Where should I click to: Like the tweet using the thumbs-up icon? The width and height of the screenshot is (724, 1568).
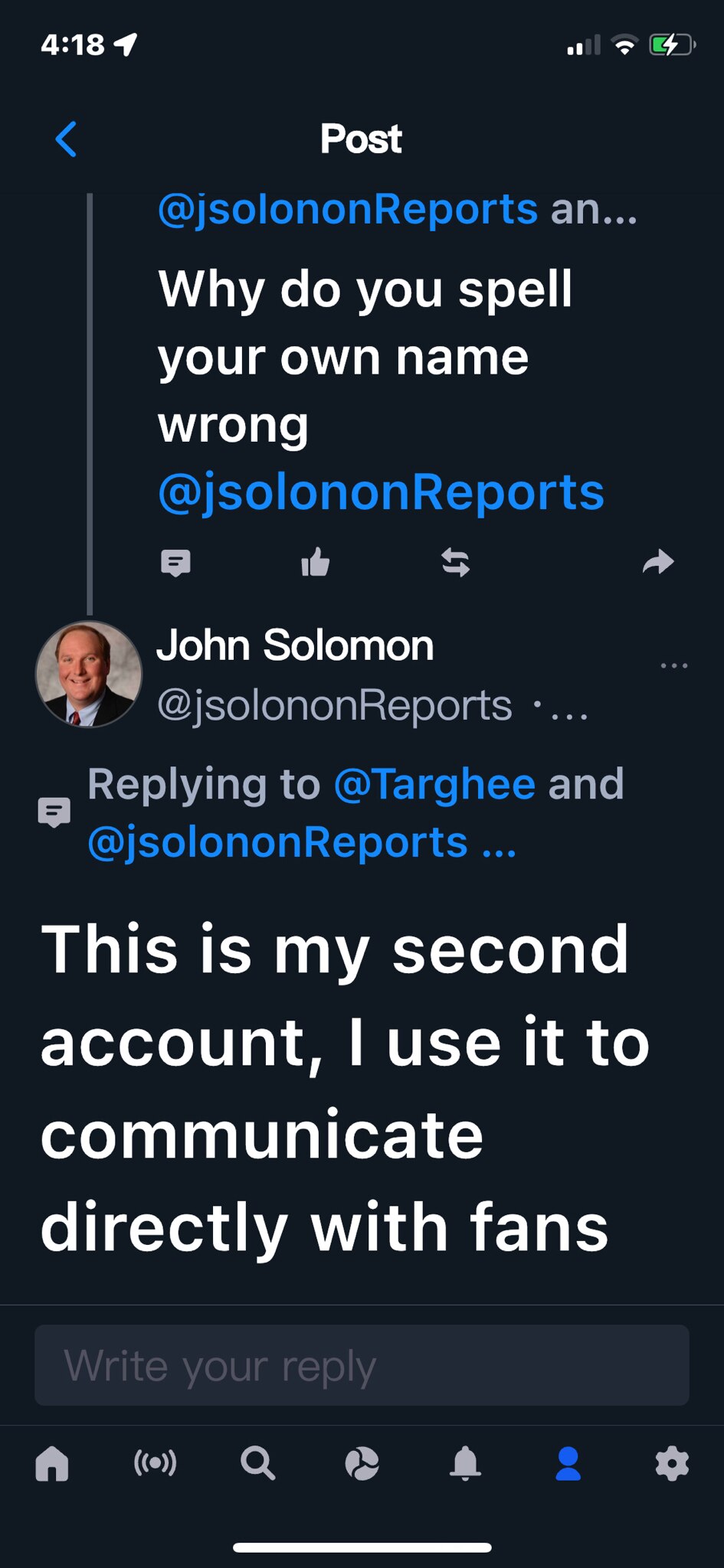click(316, 563)
